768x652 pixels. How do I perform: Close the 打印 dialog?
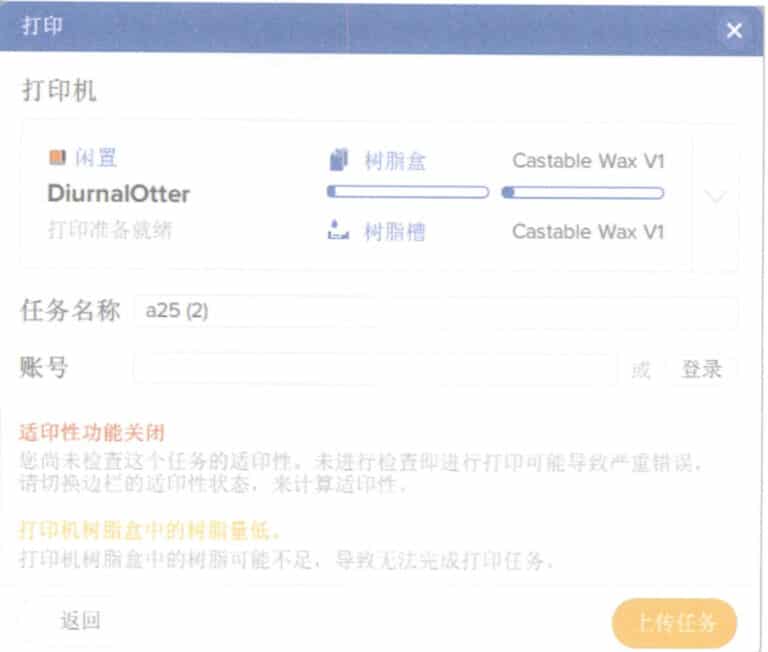coord(734,31)
